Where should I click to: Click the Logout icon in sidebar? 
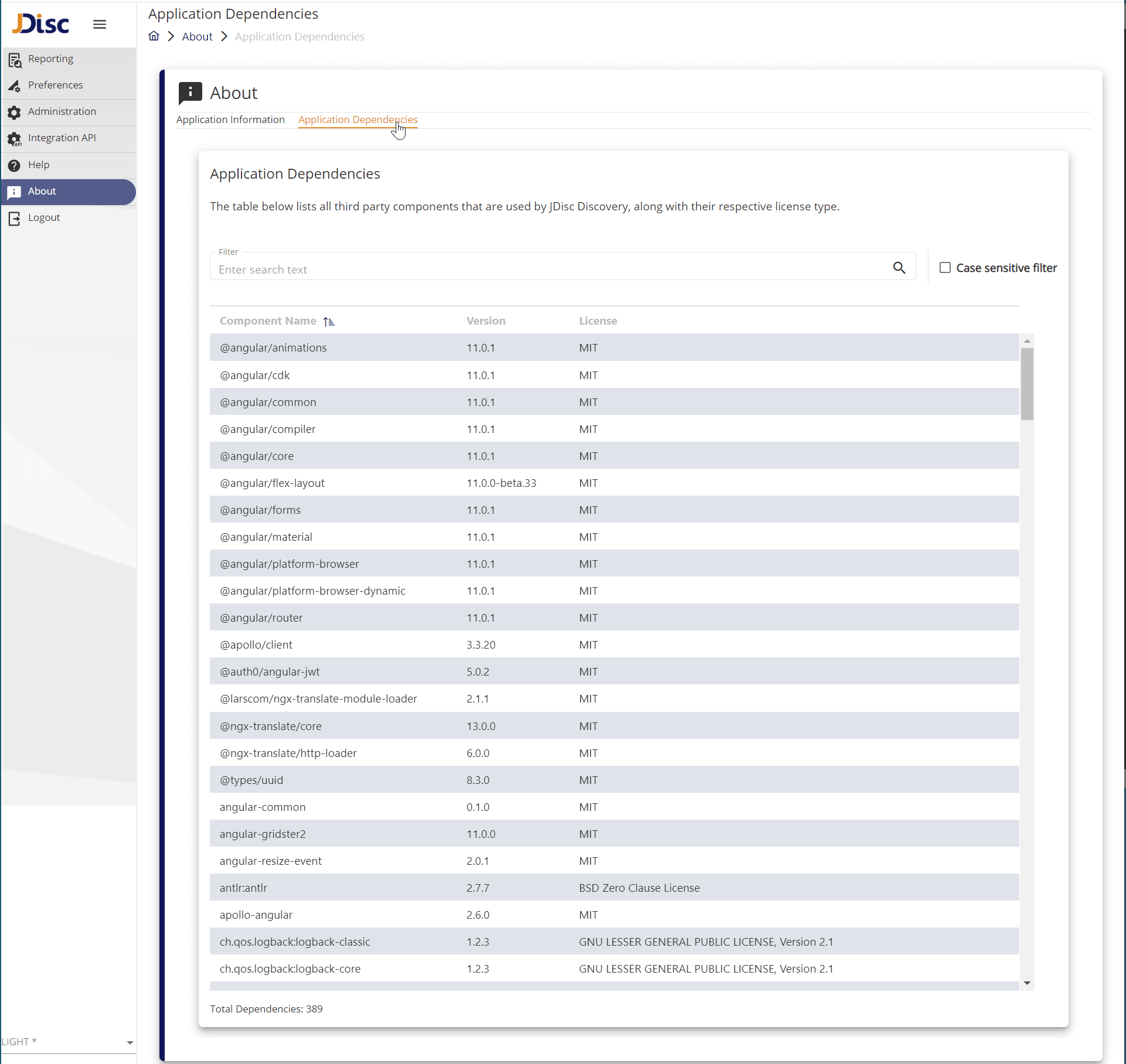[x=15, y=217]
